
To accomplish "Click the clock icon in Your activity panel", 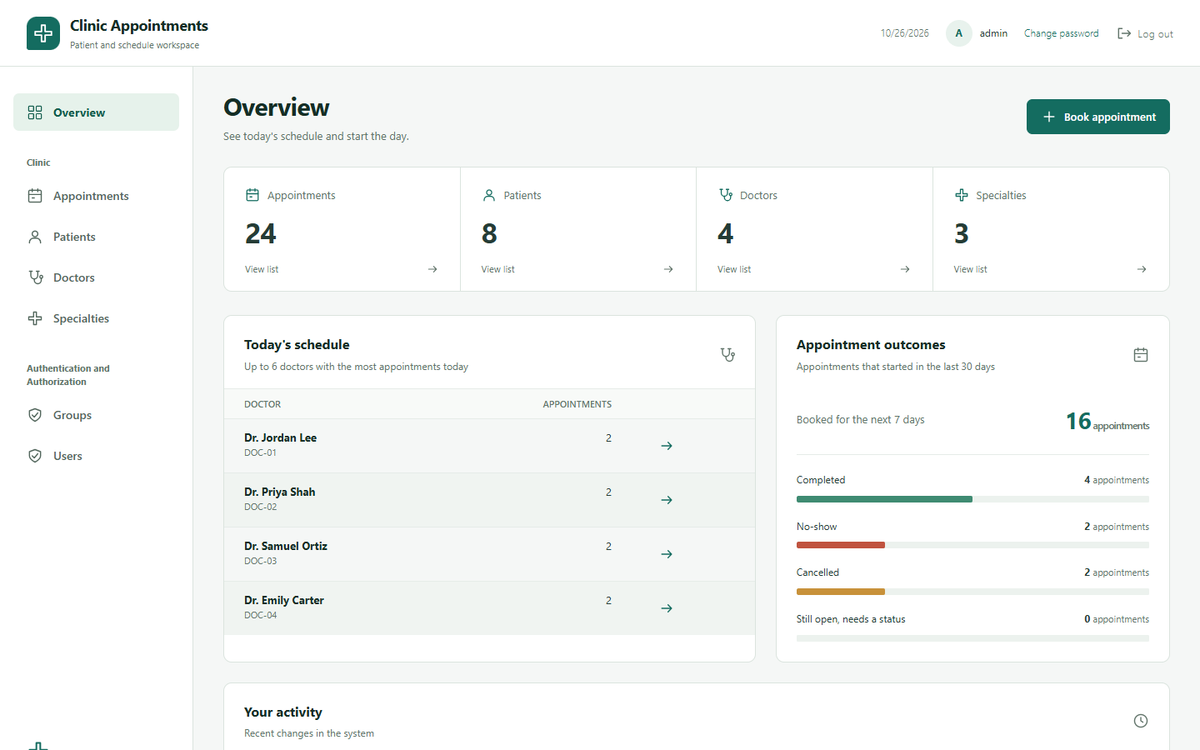I will pyautogui.click(x=1141, y=721).
